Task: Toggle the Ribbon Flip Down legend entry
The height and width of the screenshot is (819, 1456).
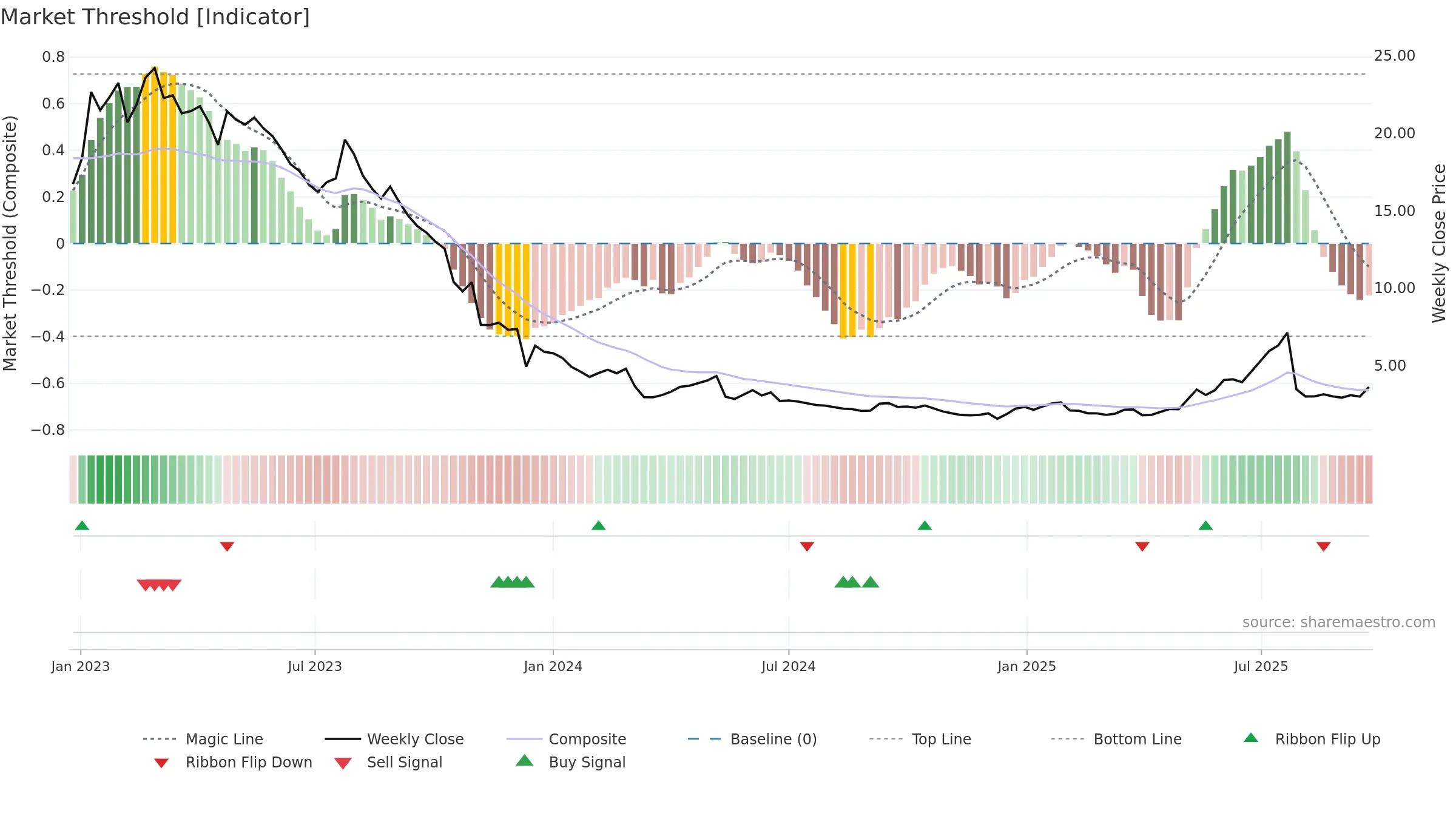Action: (232, 762)
